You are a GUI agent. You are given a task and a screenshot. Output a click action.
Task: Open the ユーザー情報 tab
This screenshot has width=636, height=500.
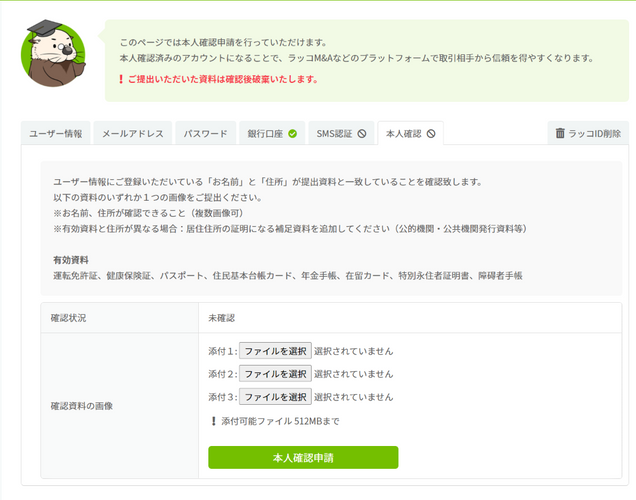coord(56,133)
